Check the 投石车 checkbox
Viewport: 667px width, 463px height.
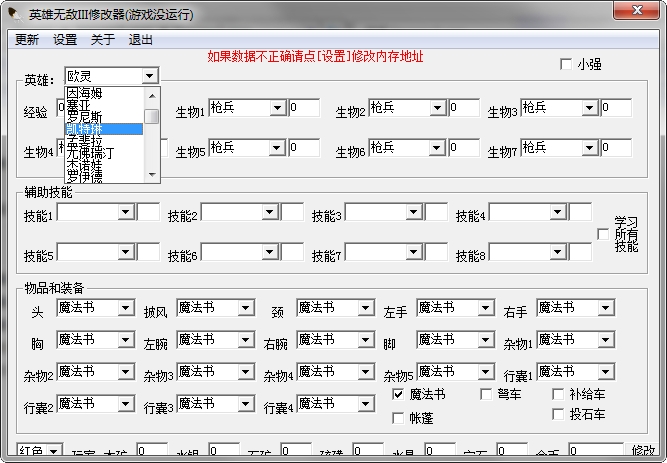pos(558,414)
